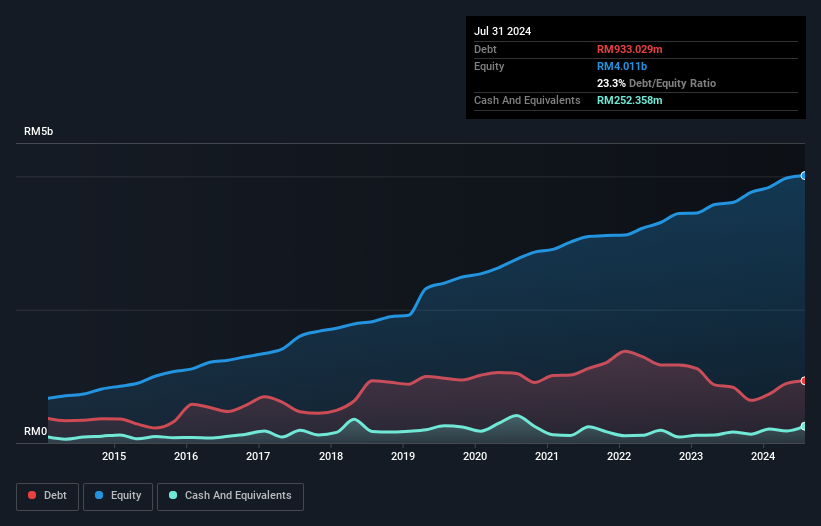Image resolution: width=821 pixels, height=526 pixels.
Task: Click the 2019 x-axis label
Action: 403,456
